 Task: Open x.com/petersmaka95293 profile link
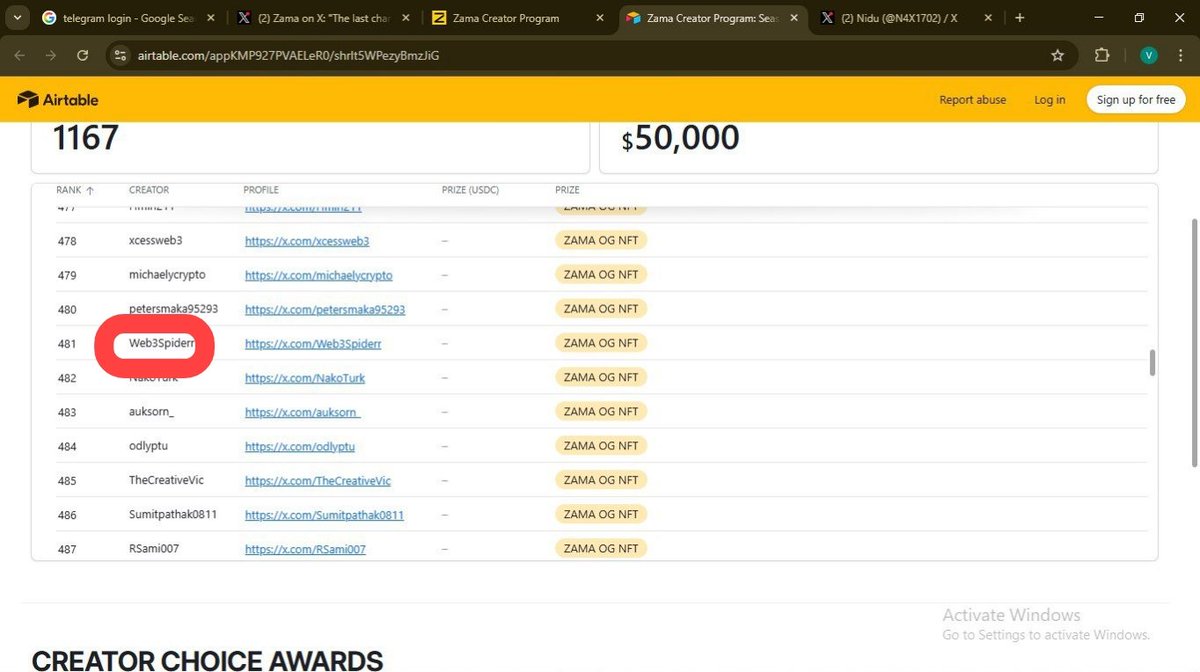coord(325,310)
